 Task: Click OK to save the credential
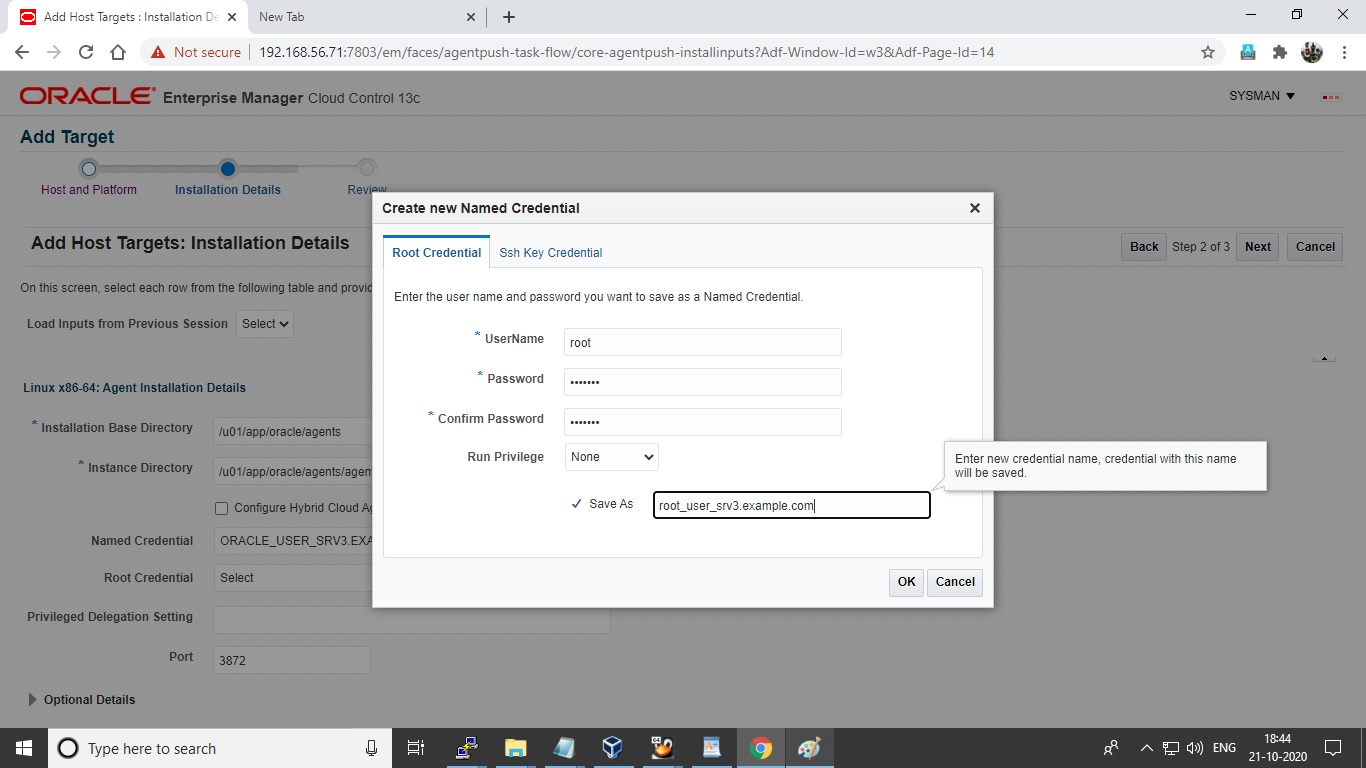tap(905, 582)
